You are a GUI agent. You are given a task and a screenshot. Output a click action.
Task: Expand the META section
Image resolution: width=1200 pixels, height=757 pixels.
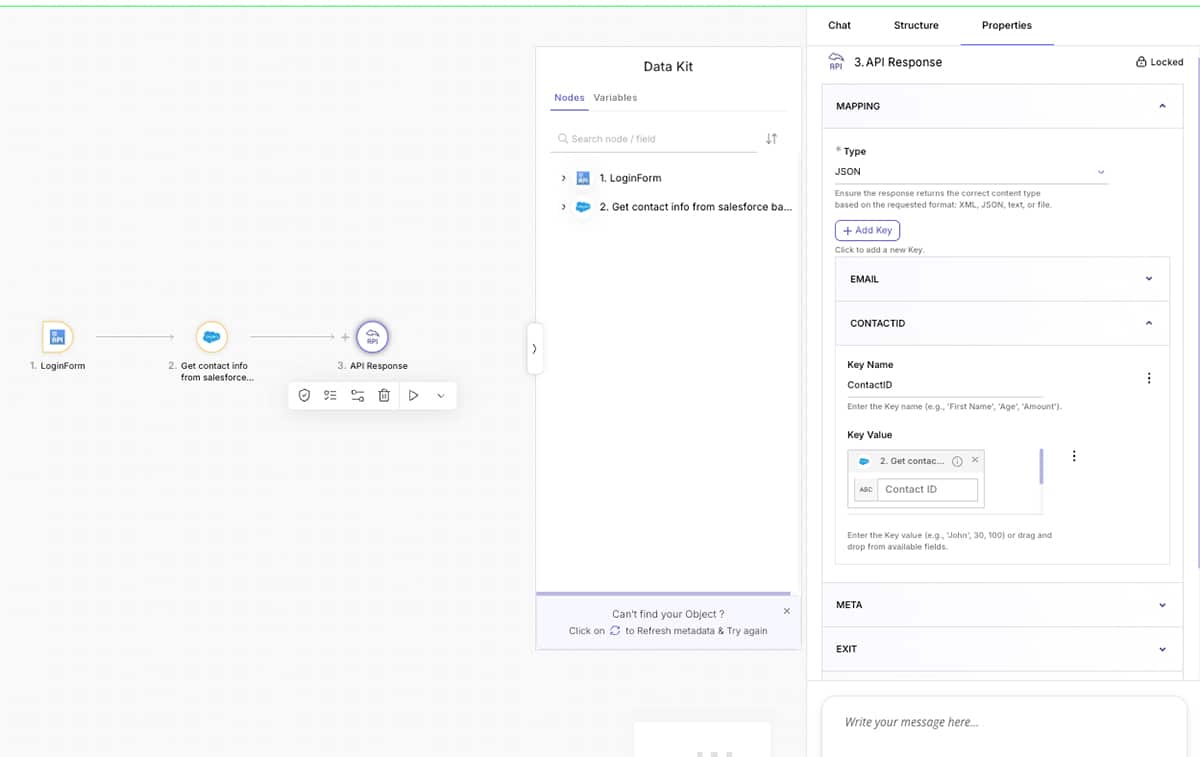click(x=1162, y=605)
